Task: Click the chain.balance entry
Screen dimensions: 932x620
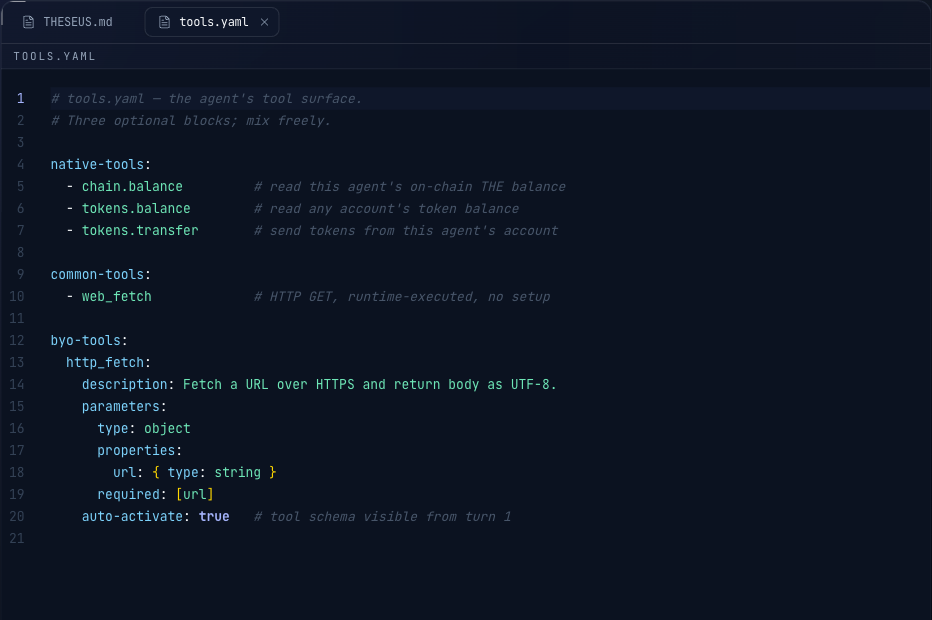Action: (x=132, y=186)
